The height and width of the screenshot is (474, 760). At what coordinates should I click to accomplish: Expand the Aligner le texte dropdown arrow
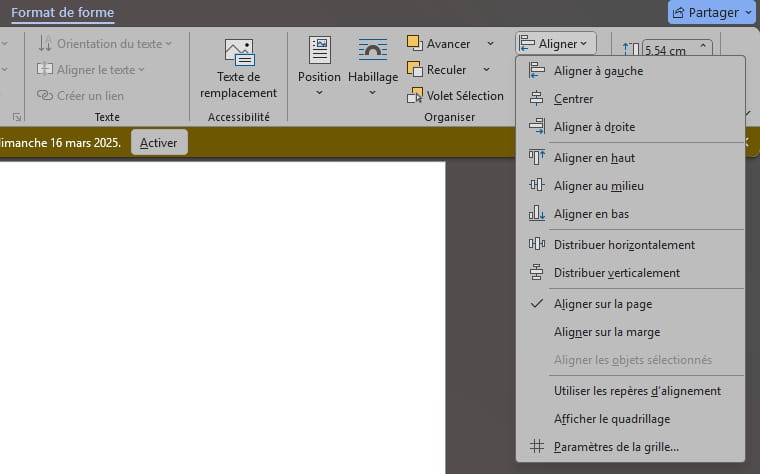pos(142,70)
